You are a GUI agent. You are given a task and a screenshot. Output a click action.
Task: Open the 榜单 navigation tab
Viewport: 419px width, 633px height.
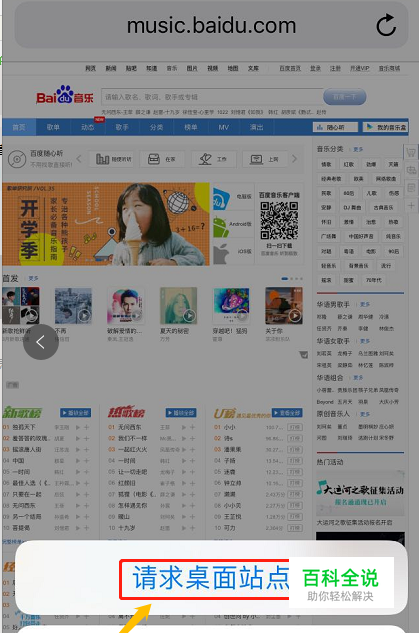(191, 127)
